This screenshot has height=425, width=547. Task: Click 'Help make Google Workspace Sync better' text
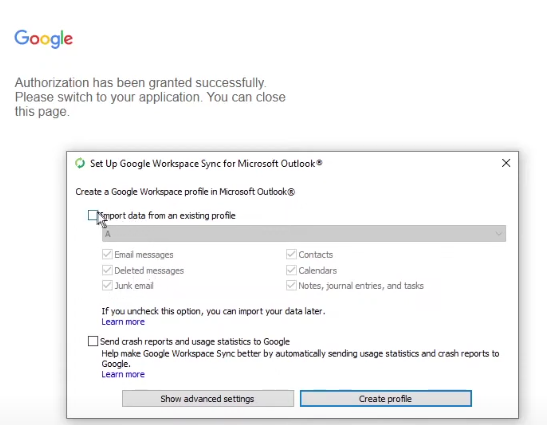(300, 359)
